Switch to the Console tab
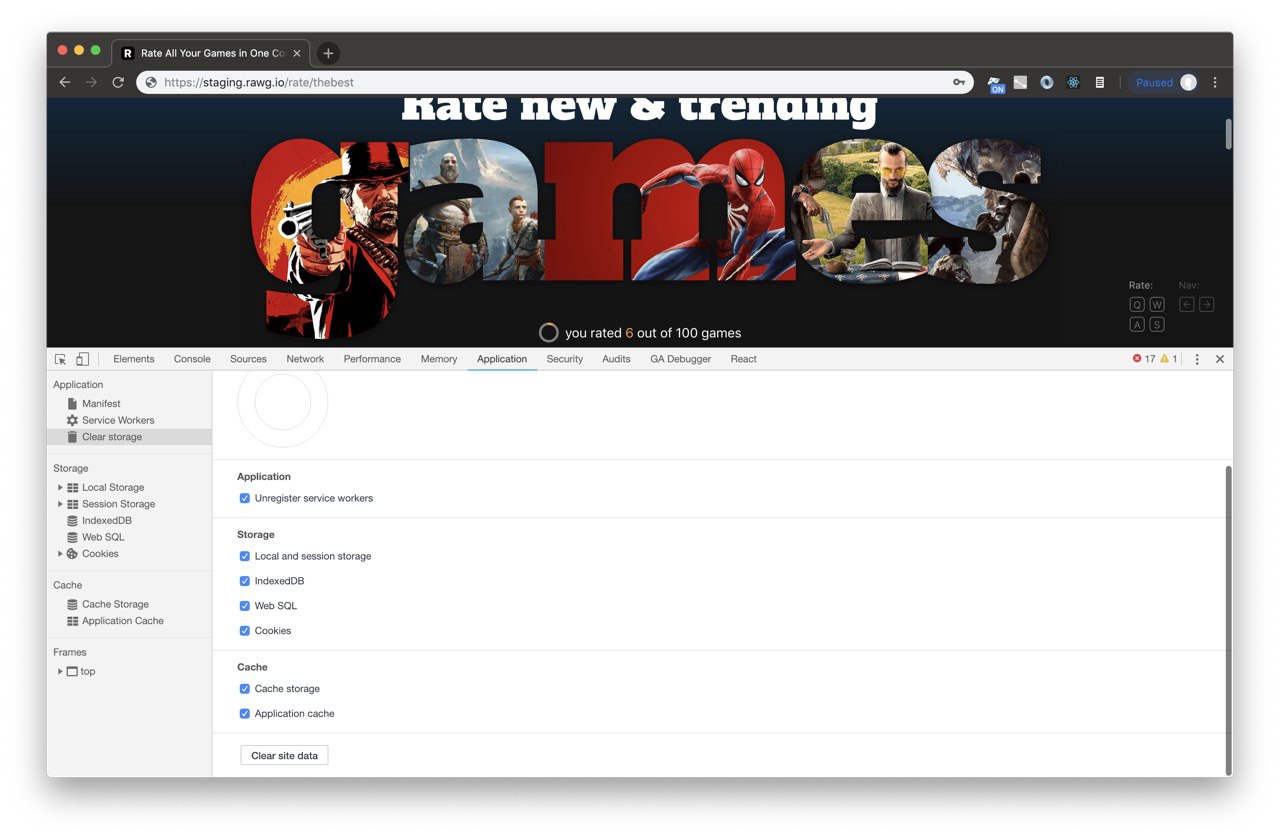The width and height of the screenshot is (1280, 839). pyautogui.click(x=192, y=359)
